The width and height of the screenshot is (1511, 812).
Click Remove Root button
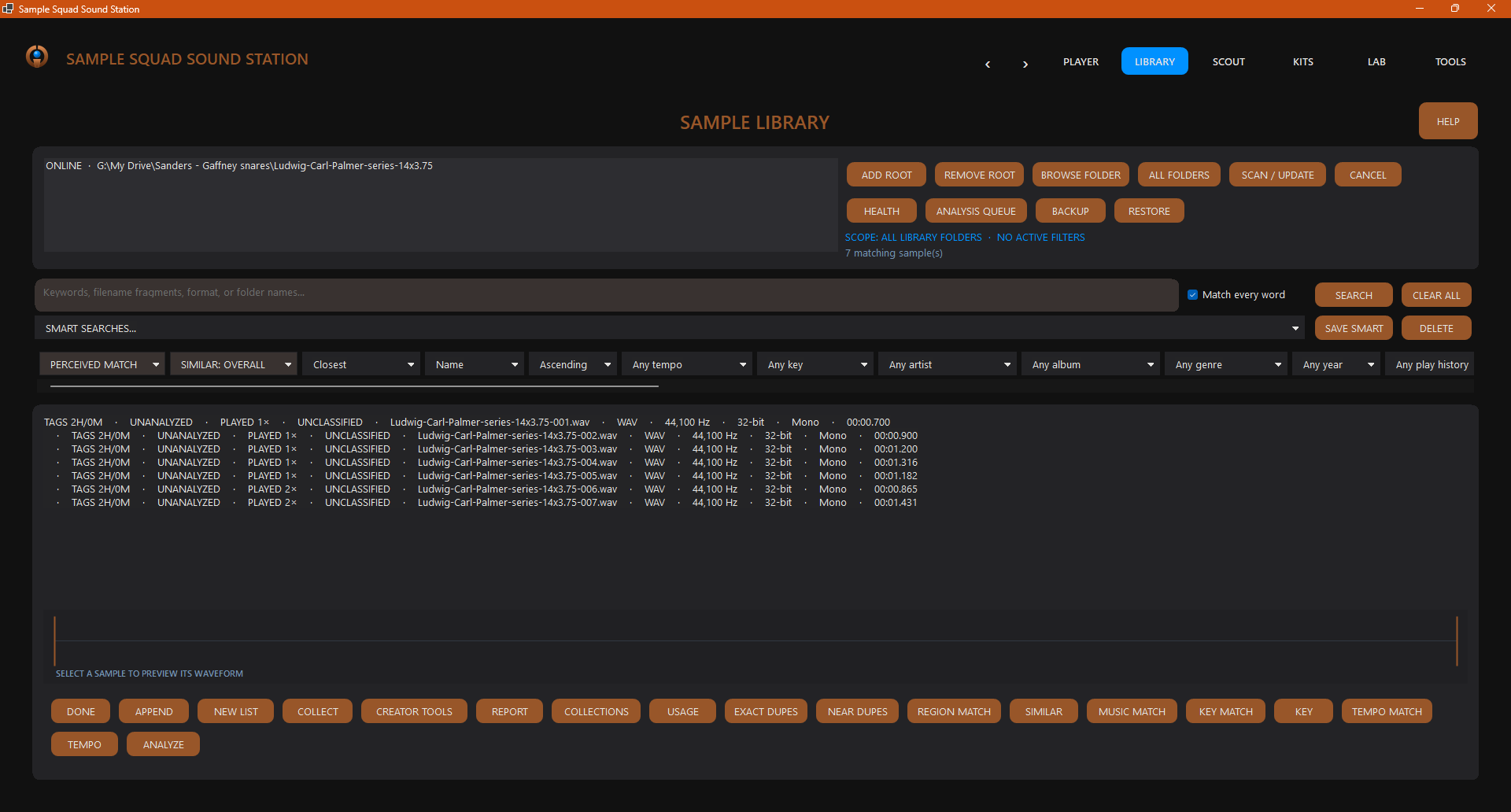coord(979,175)
